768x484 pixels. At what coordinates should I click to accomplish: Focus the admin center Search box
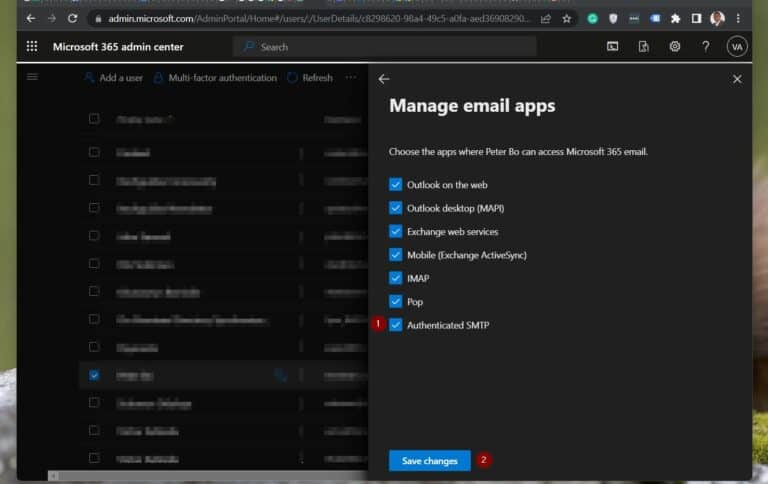[x=384, y=47]
